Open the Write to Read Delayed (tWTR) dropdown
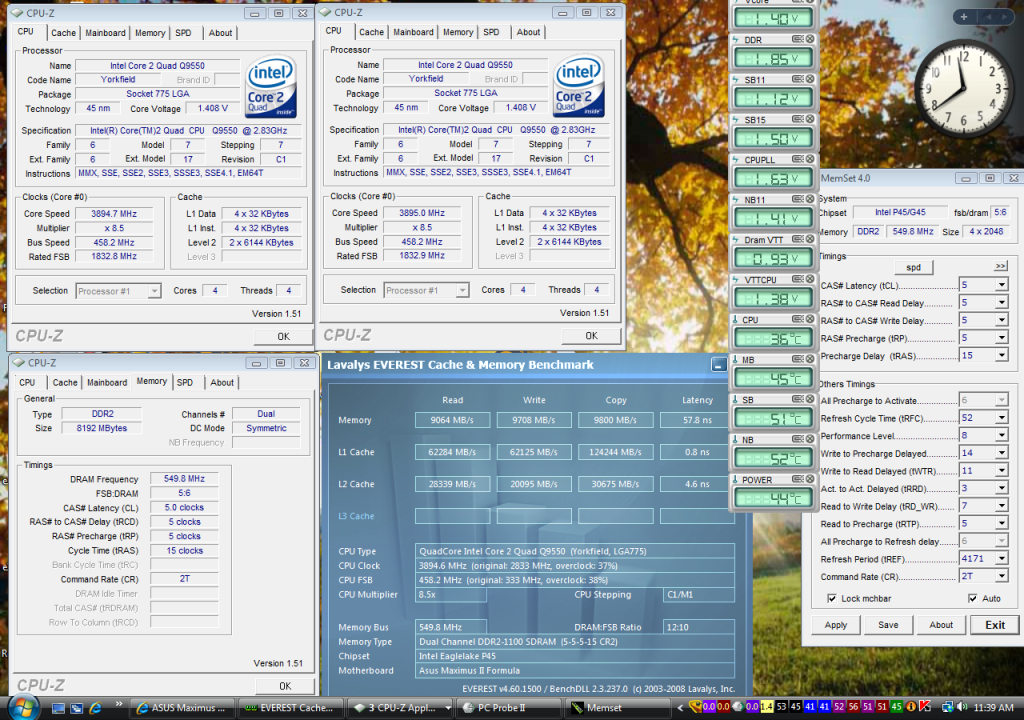The height and width of the screenshot is (720, 1024). 1001,470
